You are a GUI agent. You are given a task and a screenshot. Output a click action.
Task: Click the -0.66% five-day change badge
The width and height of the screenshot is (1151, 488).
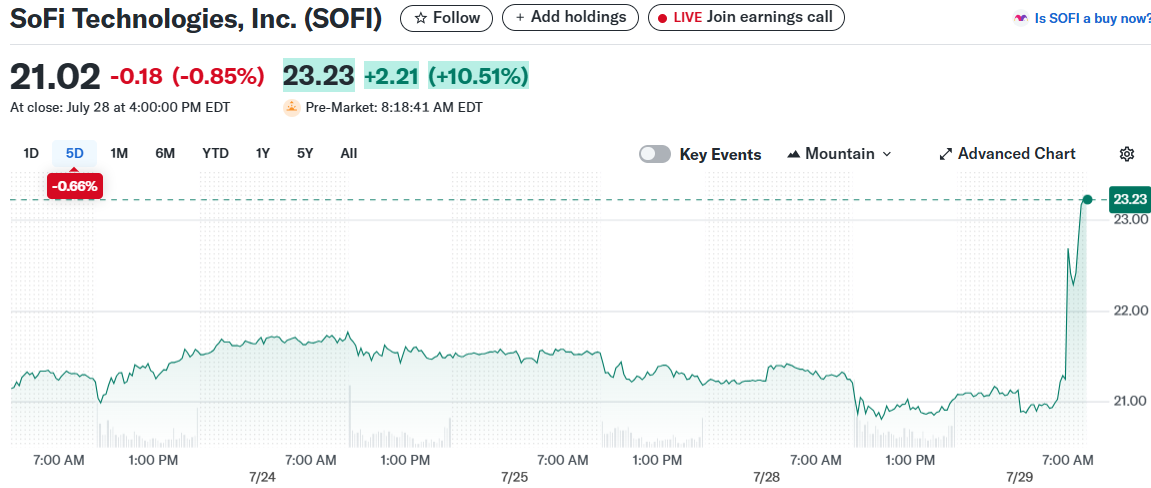[75, 186]
